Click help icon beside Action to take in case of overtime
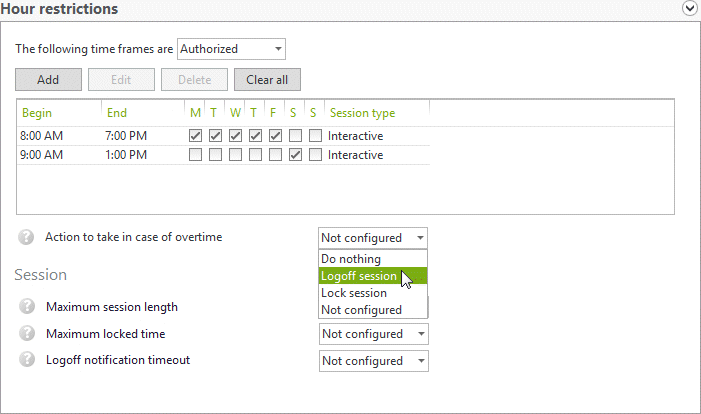The height and width of the screenshot is (414, 701). click(x=27, y=238)
